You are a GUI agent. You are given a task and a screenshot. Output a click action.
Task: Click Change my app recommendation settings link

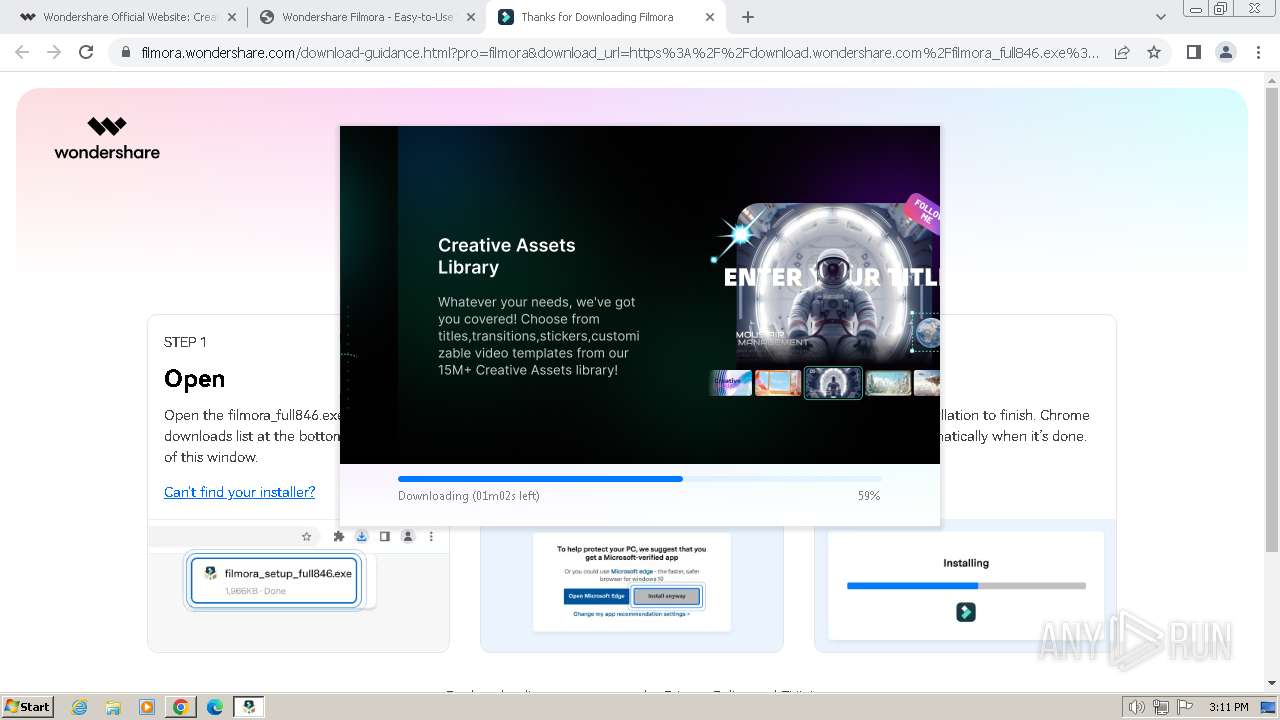pyautogui.click(x=631, y=614)
